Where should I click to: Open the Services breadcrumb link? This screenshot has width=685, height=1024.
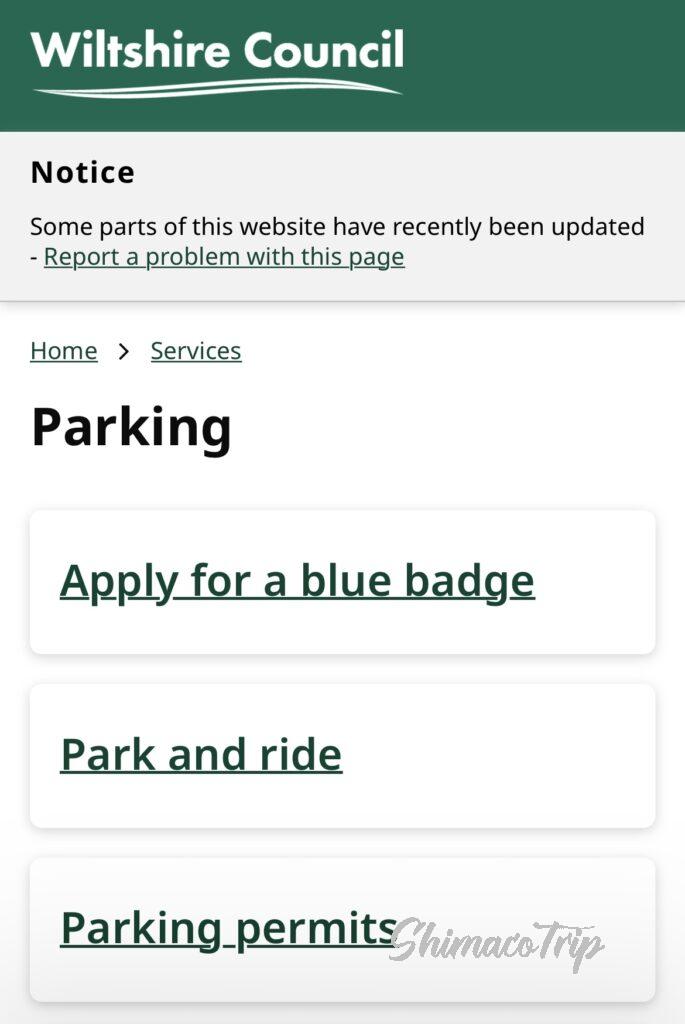(196, 351)
